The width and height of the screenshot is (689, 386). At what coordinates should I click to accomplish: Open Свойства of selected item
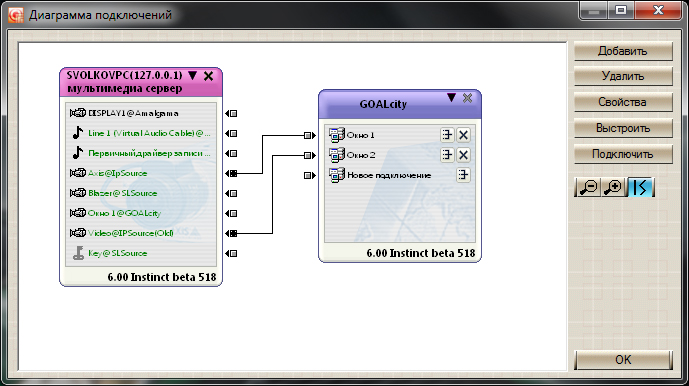(x=623, y=102)
